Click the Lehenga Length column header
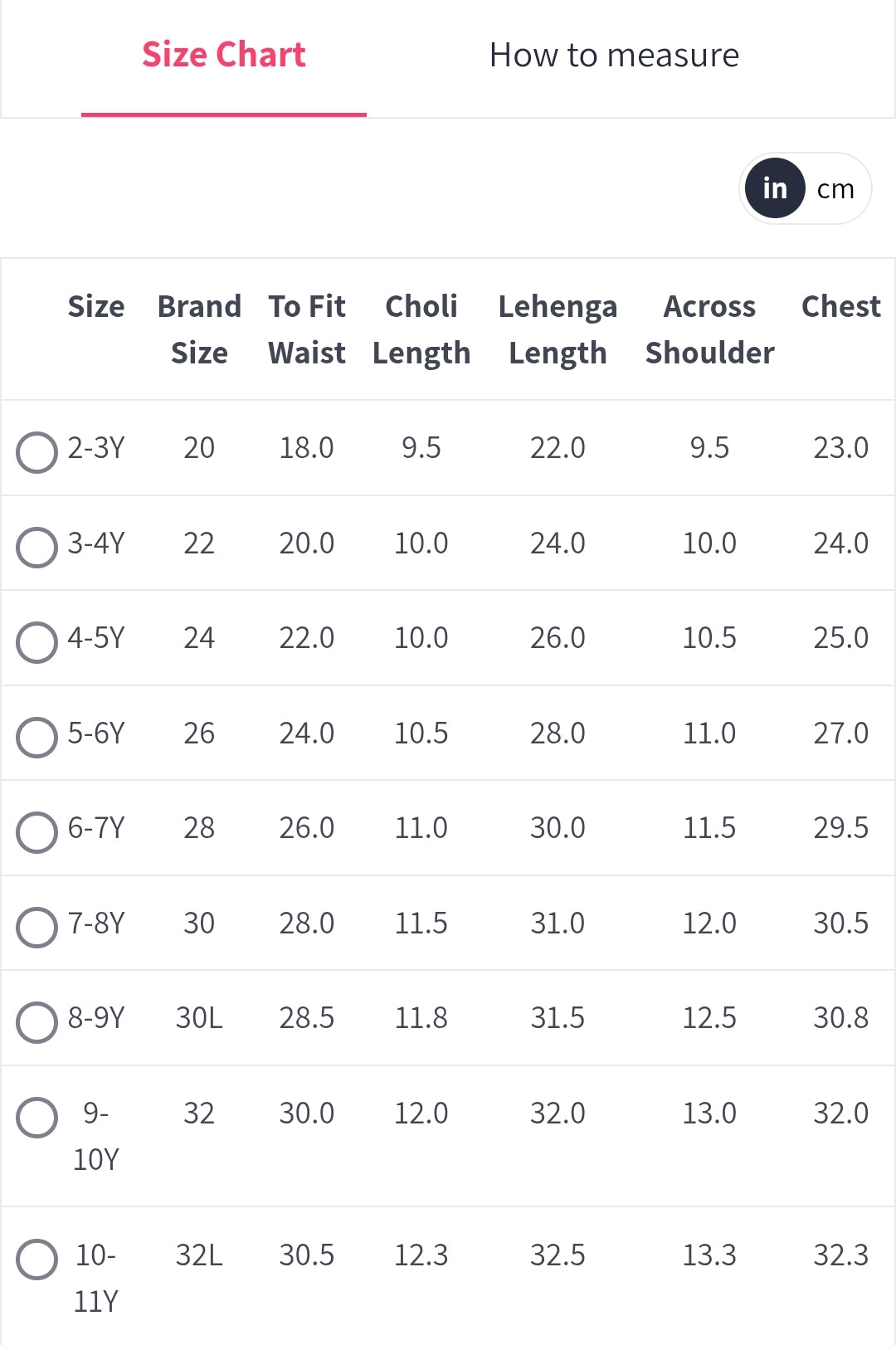896x1345 pixels. [558, 329]
